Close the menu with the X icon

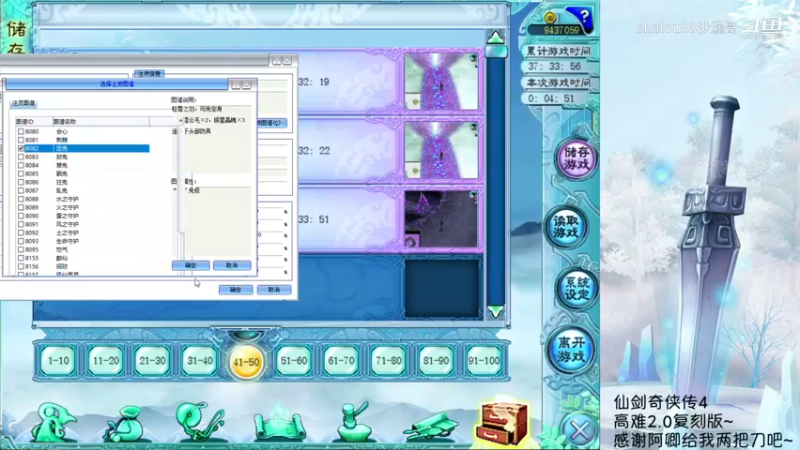tap(580, 430)
